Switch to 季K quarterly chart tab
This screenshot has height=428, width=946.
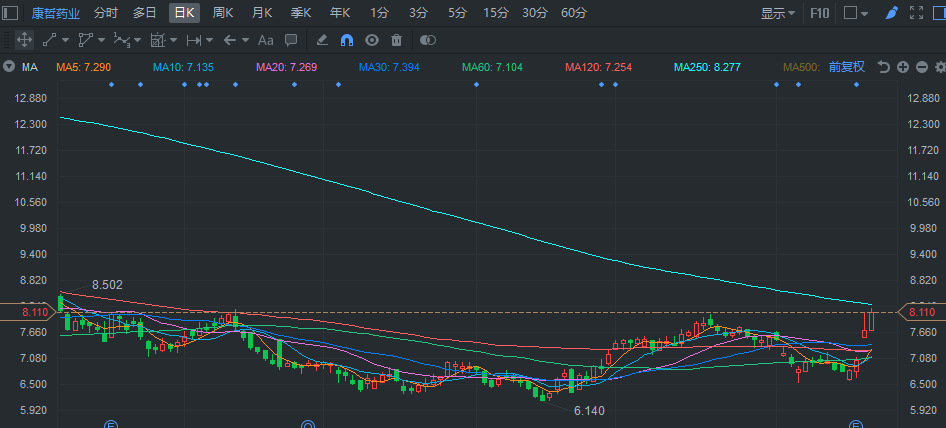300,13
